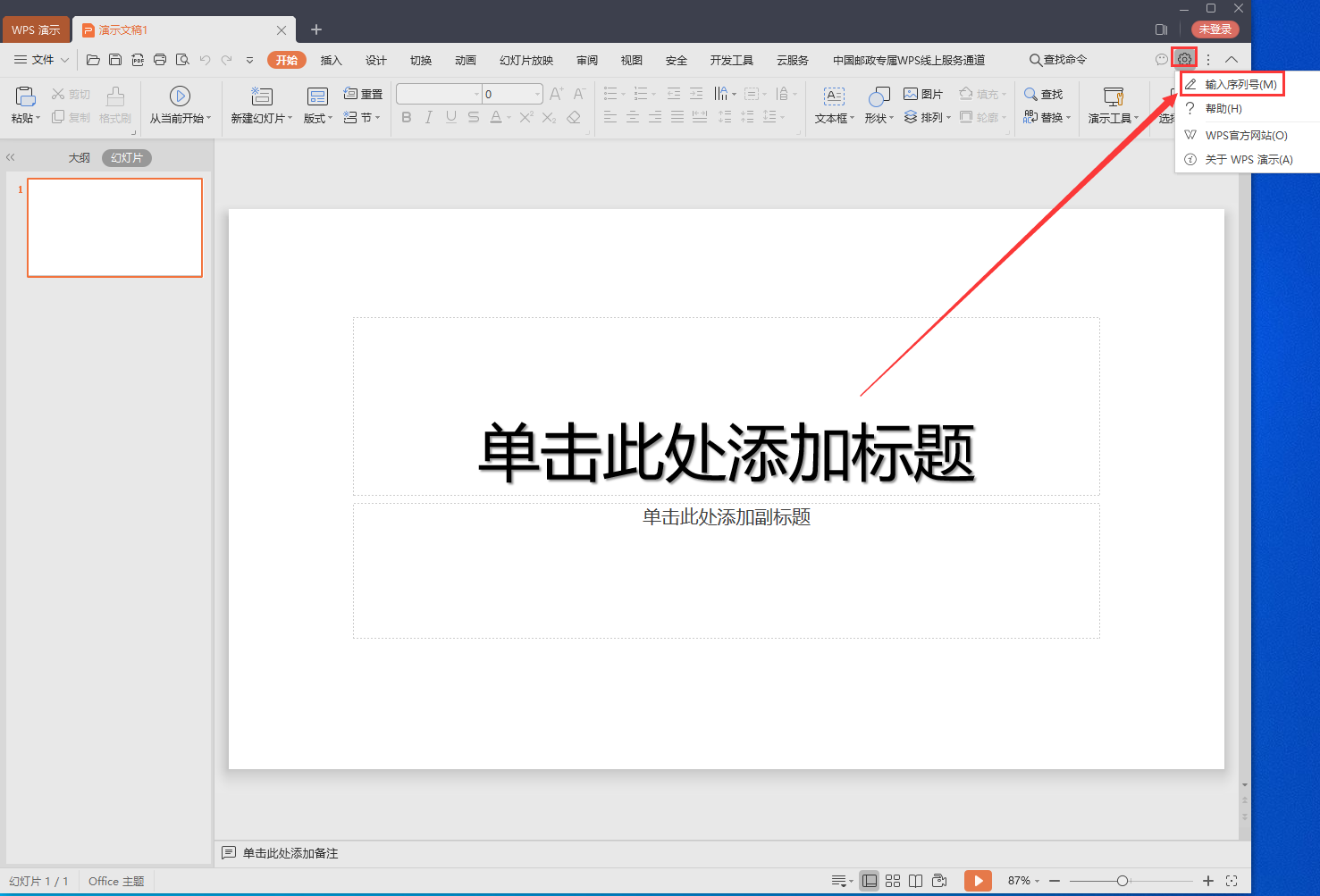Apply subscript formatting
The height and width of the screenshot is (896, 1320).
549,117
